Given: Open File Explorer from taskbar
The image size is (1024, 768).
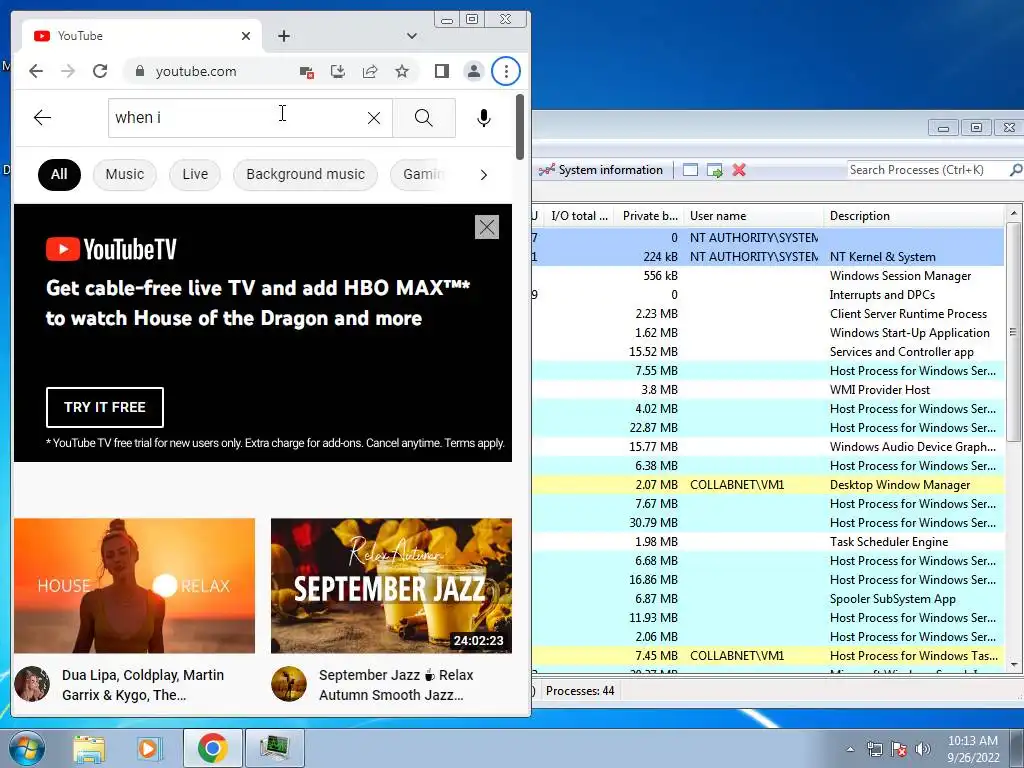Looking at the screenshot, I should 89,748.
